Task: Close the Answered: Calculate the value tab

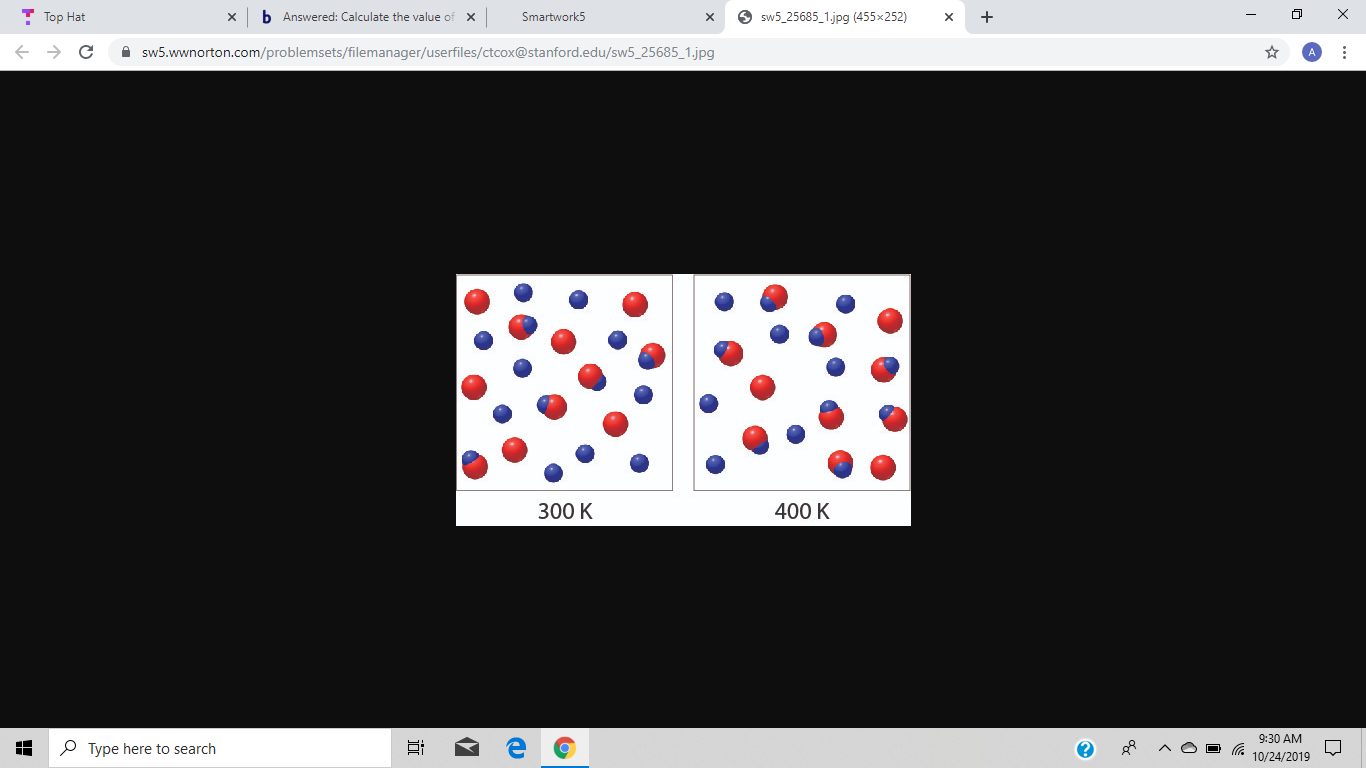Action: coord(471,17)
